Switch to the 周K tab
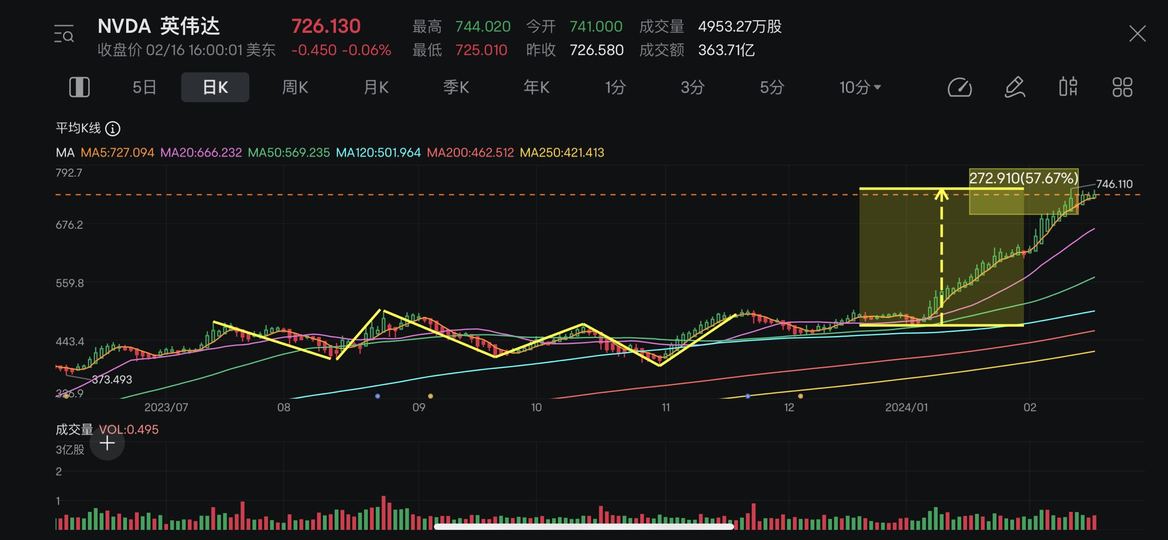 295,87
